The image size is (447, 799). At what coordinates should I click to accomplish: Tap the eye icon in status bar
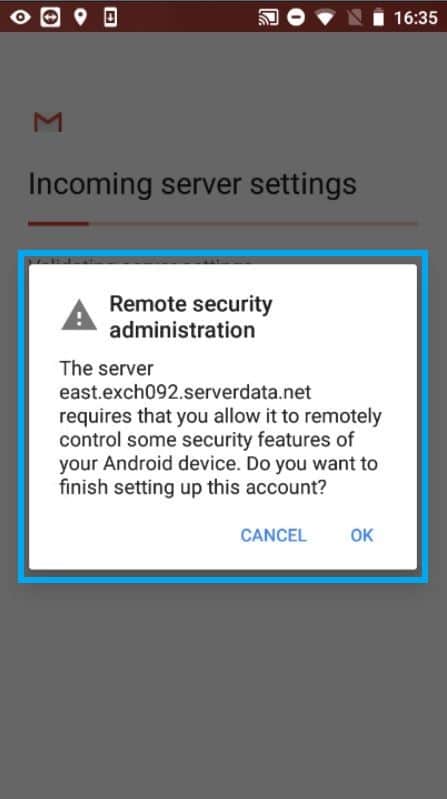(x=20, y=18)
